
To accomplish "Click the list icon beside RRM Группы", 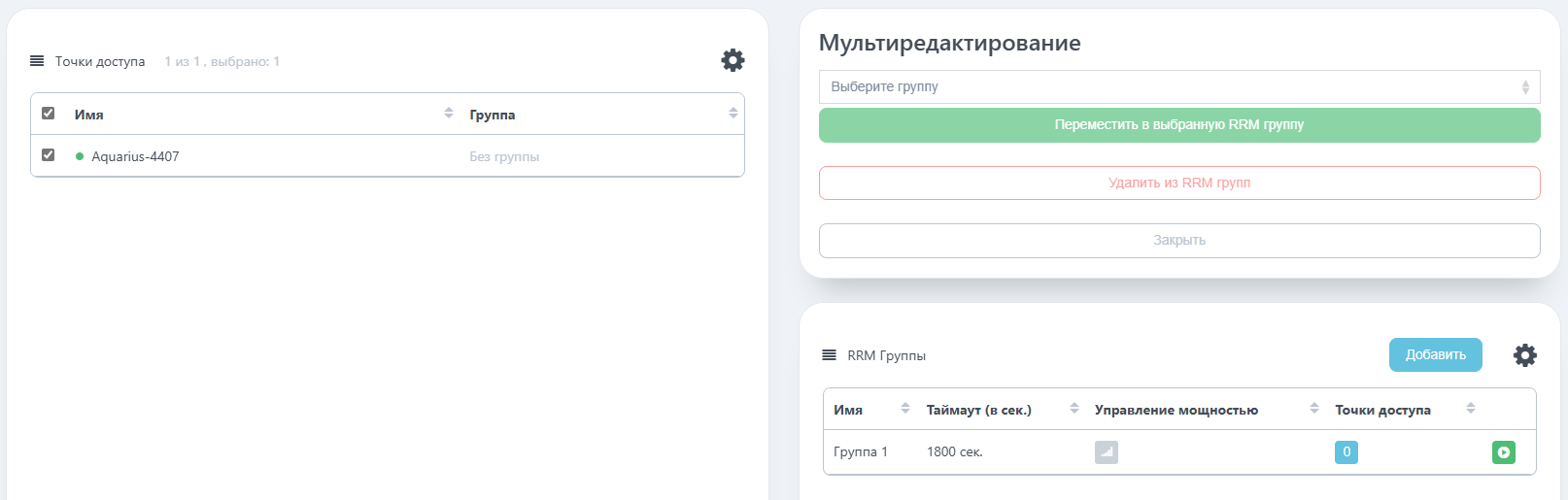I will pyautogui.click(x=829, y=355).
